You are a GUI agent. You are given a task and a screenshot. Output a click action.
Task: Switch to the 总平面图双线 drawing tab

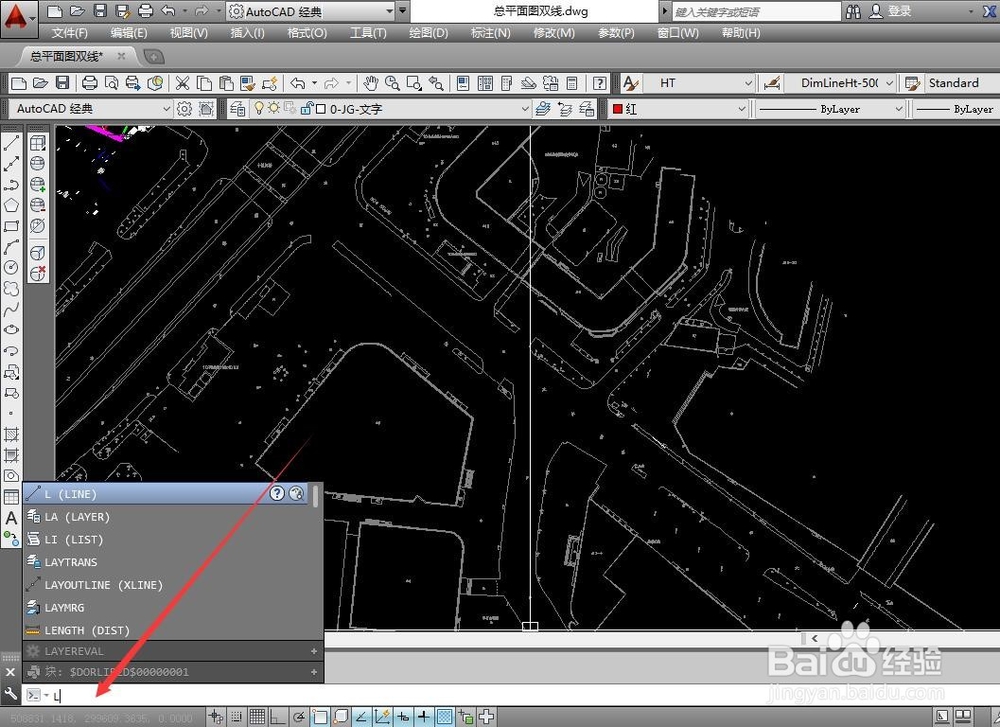point(67,56)
